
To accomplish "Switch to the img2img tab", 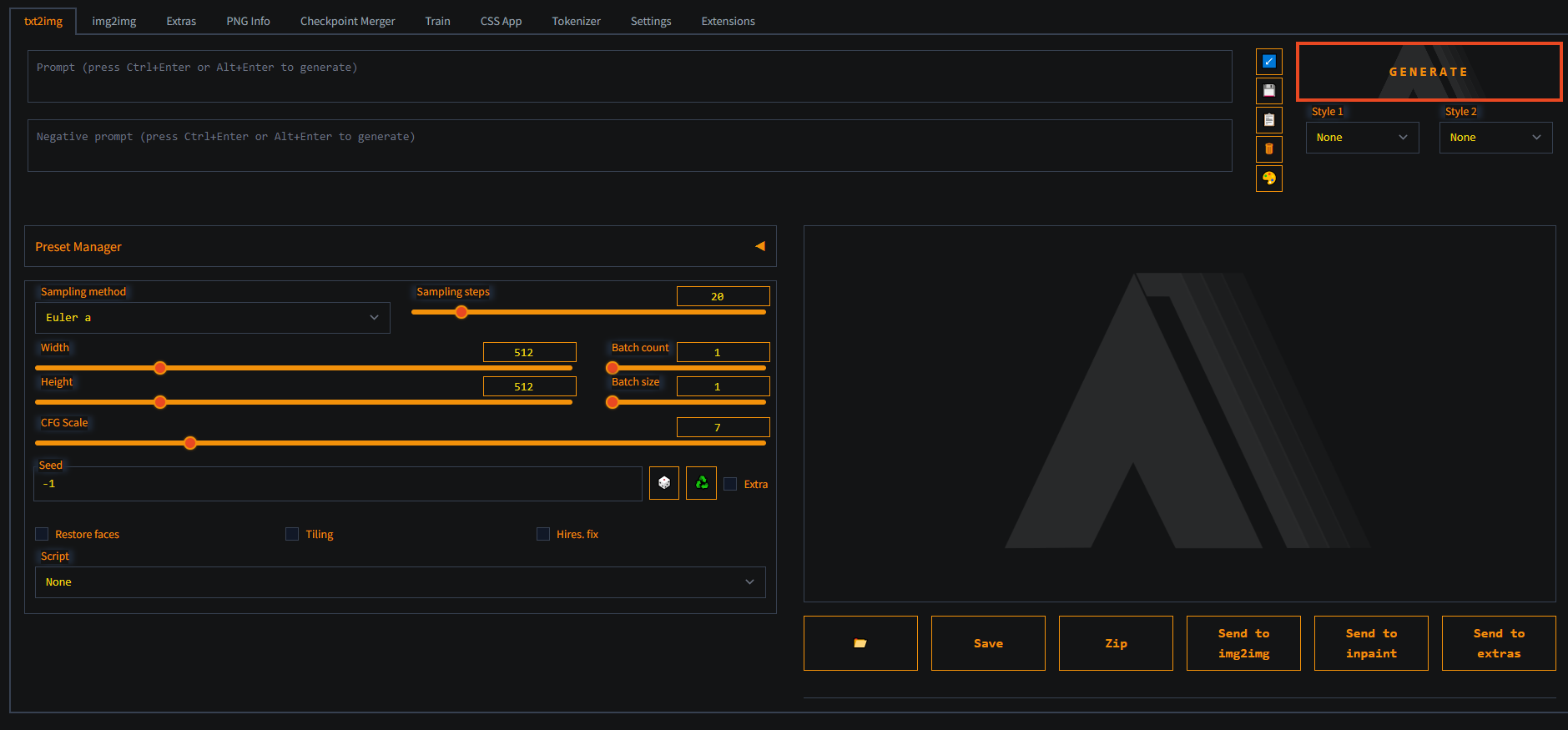I will pyautogui.click(x=114, y=21).
